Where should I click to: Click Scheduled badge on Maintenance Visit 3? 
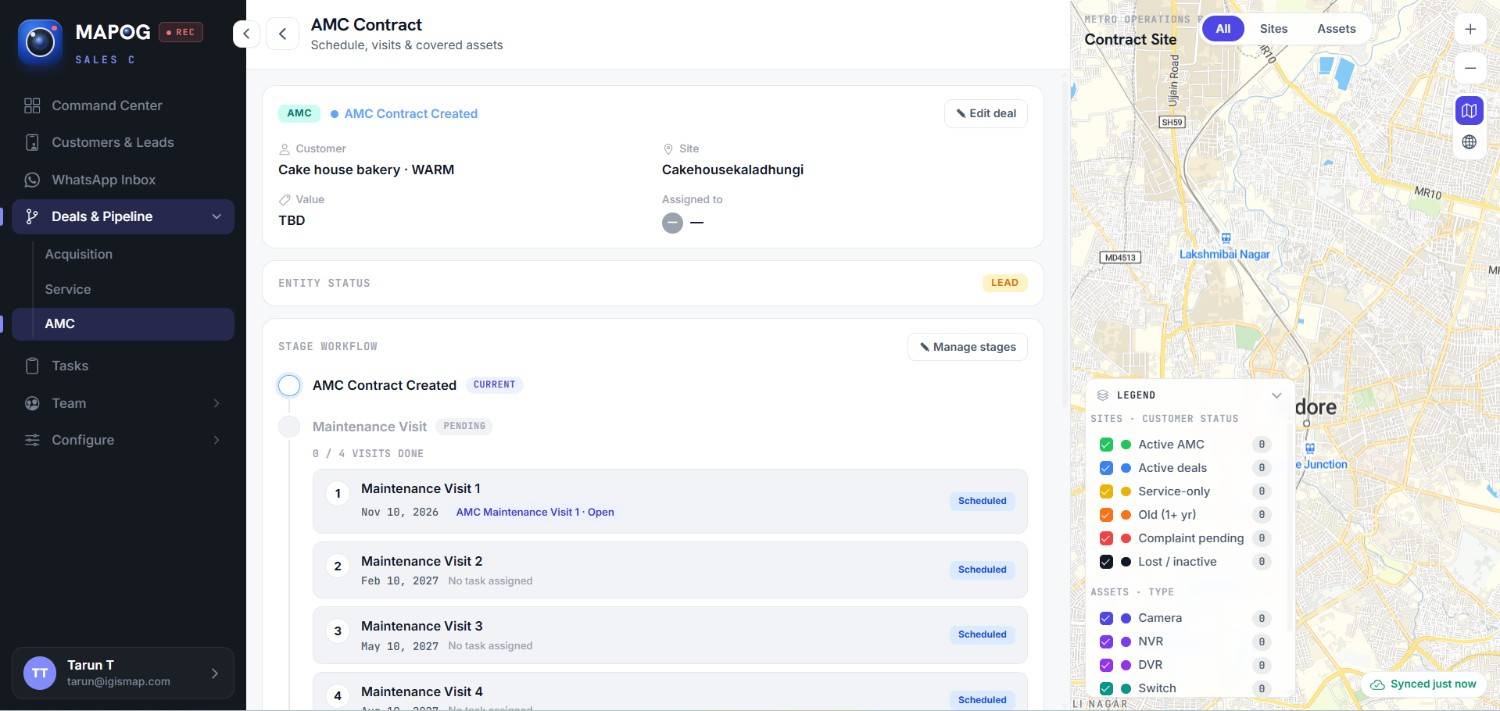click(982, 634)
